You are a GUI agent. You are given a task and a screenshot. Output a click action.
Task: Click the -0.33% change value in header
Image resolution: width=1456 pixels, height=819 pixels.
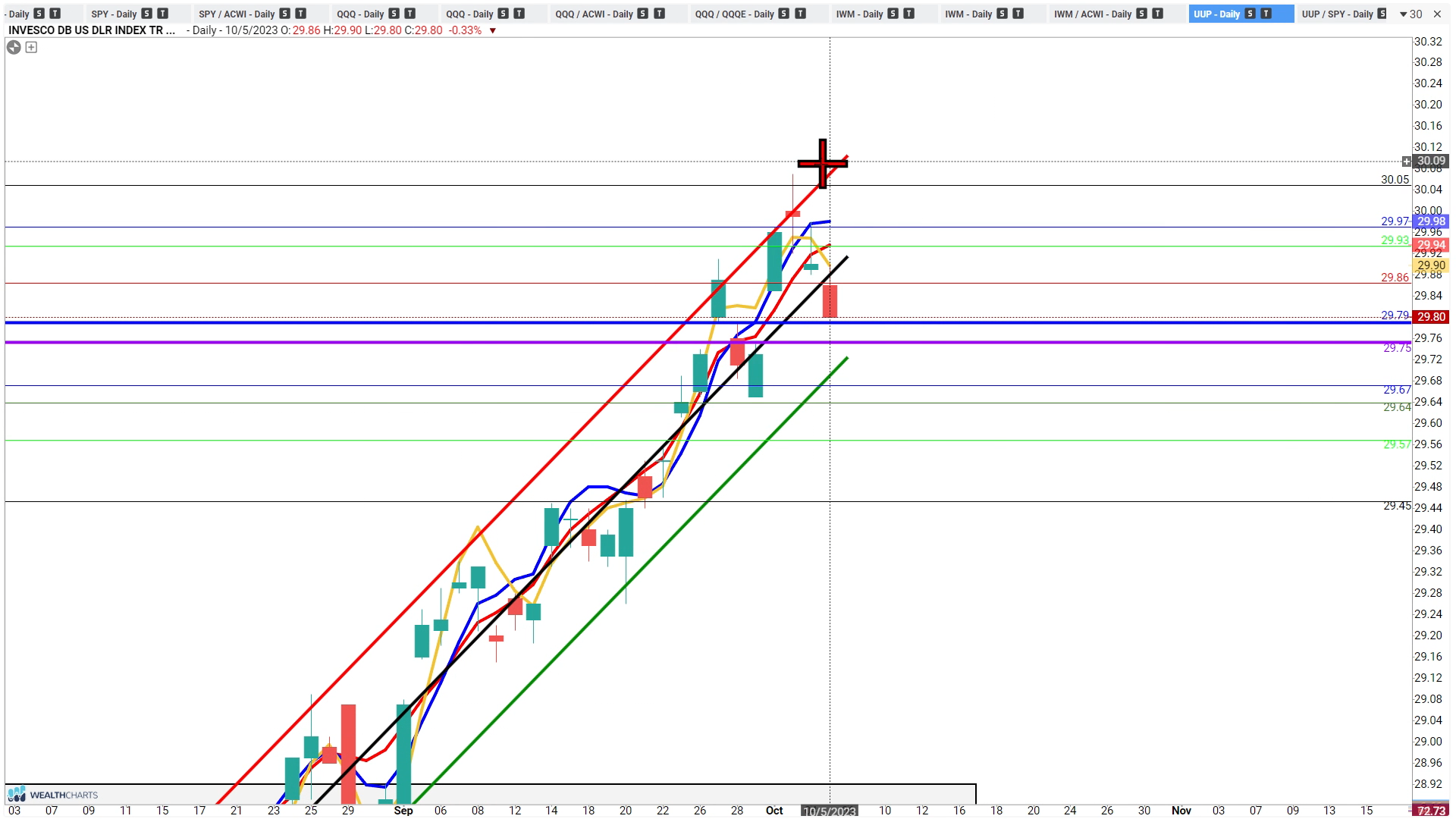(465, 30)
